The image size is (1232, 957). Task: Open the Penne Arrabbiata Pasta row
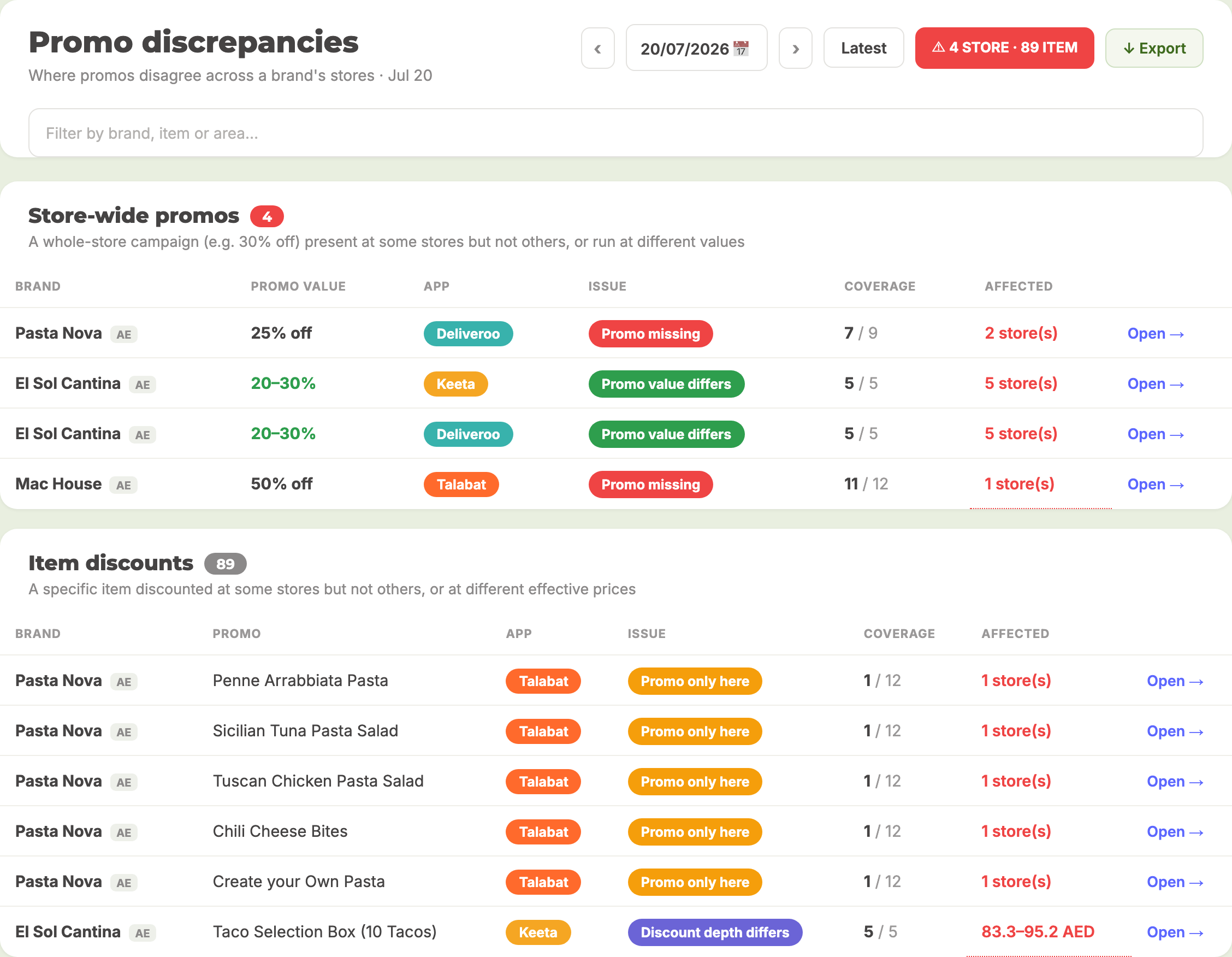(x=1175, y=681)
